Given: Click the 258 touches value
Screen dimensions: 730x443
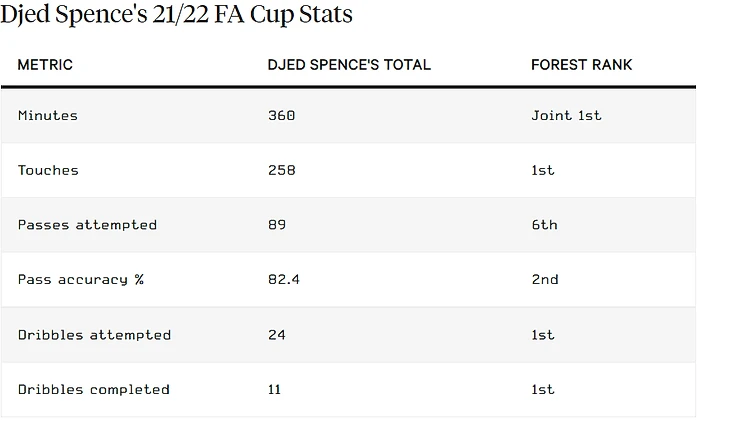Looking at the screenshot, I should click(x=281, y=170).
